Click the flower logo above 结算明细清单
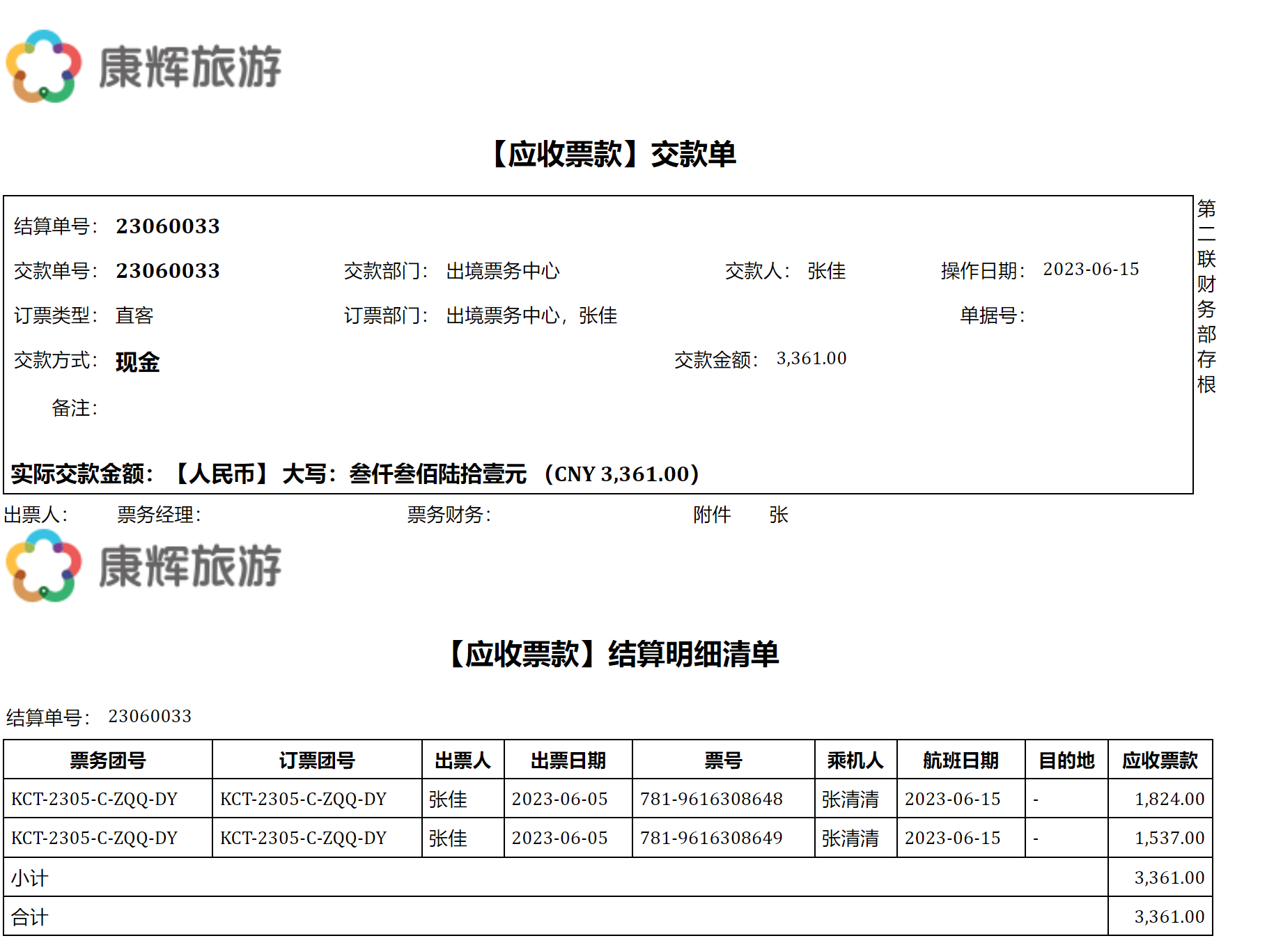This screenshot has height=952, width=1267. click(43, 565)
